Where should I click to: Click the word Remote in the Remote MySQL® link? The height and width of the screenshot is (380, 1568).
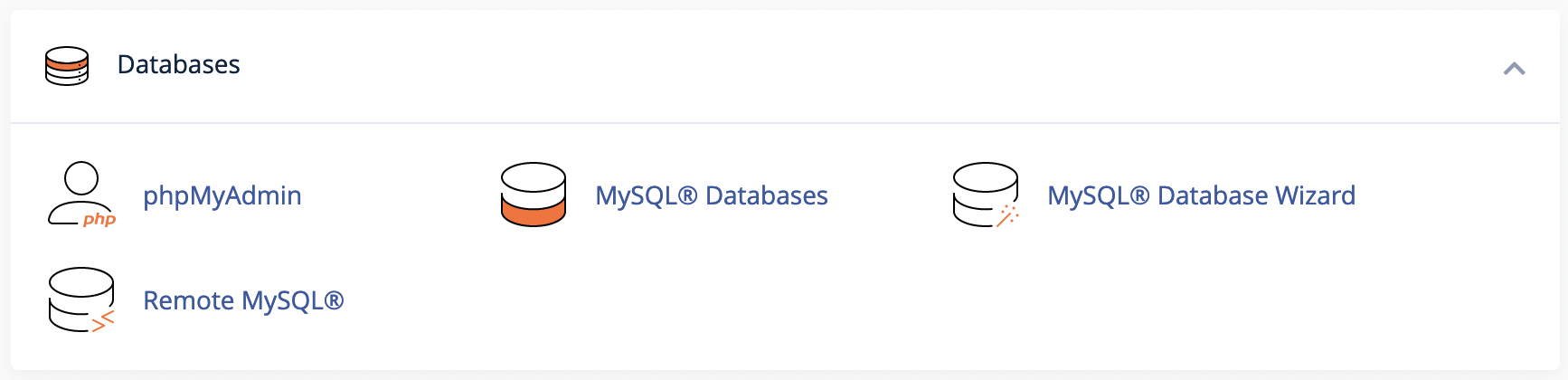188,300
